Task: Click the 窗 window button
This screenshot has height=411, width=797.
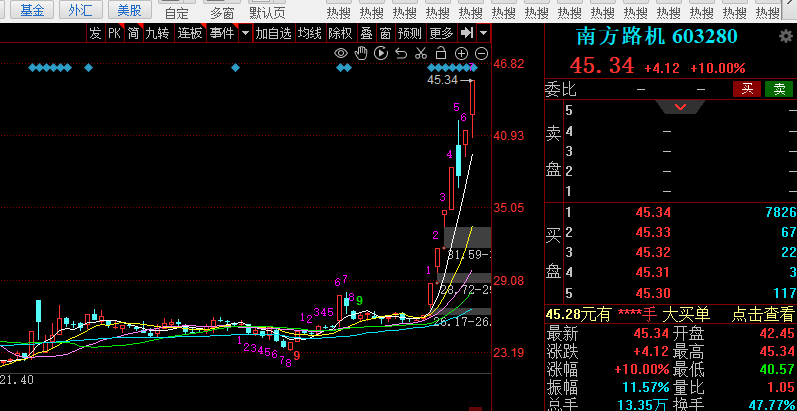Action: point(385,34)
